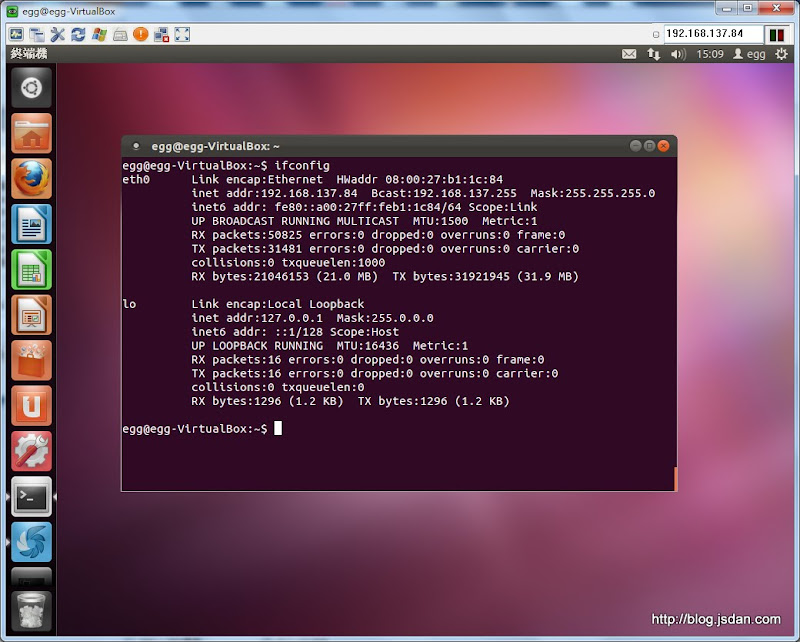This screenshot has height=642, width=800.
Task: Click 'txqueuelen:1000' in terminal
Action: point(333,262)
